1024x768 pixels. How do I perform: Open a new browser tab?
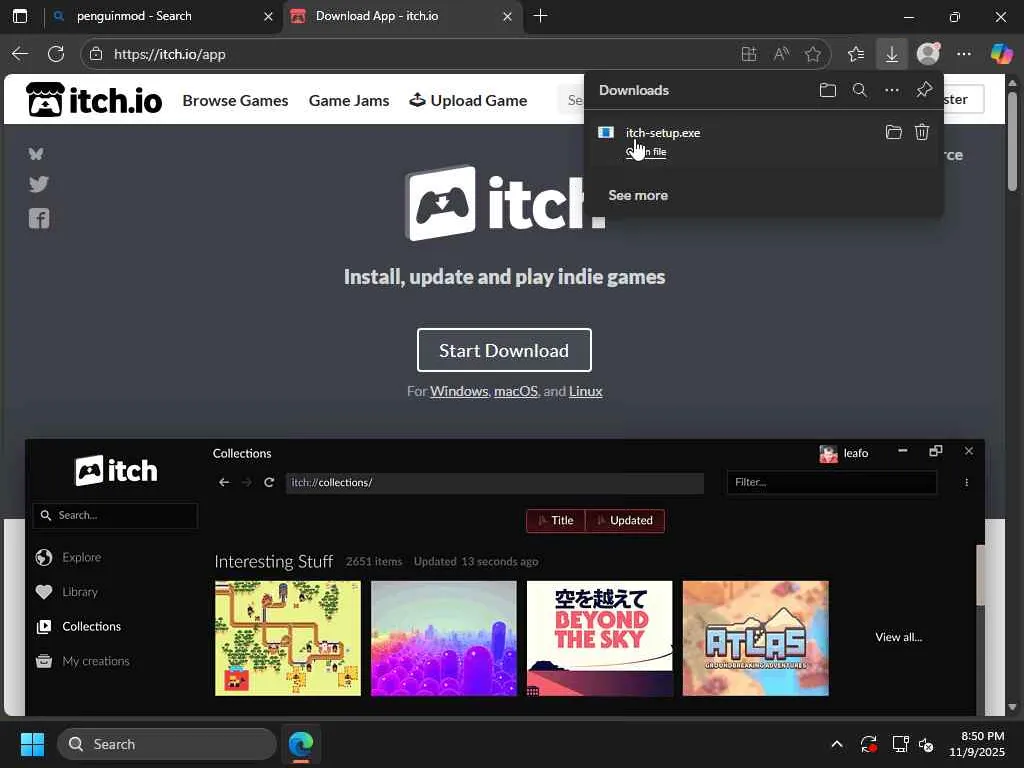(540, 16)
